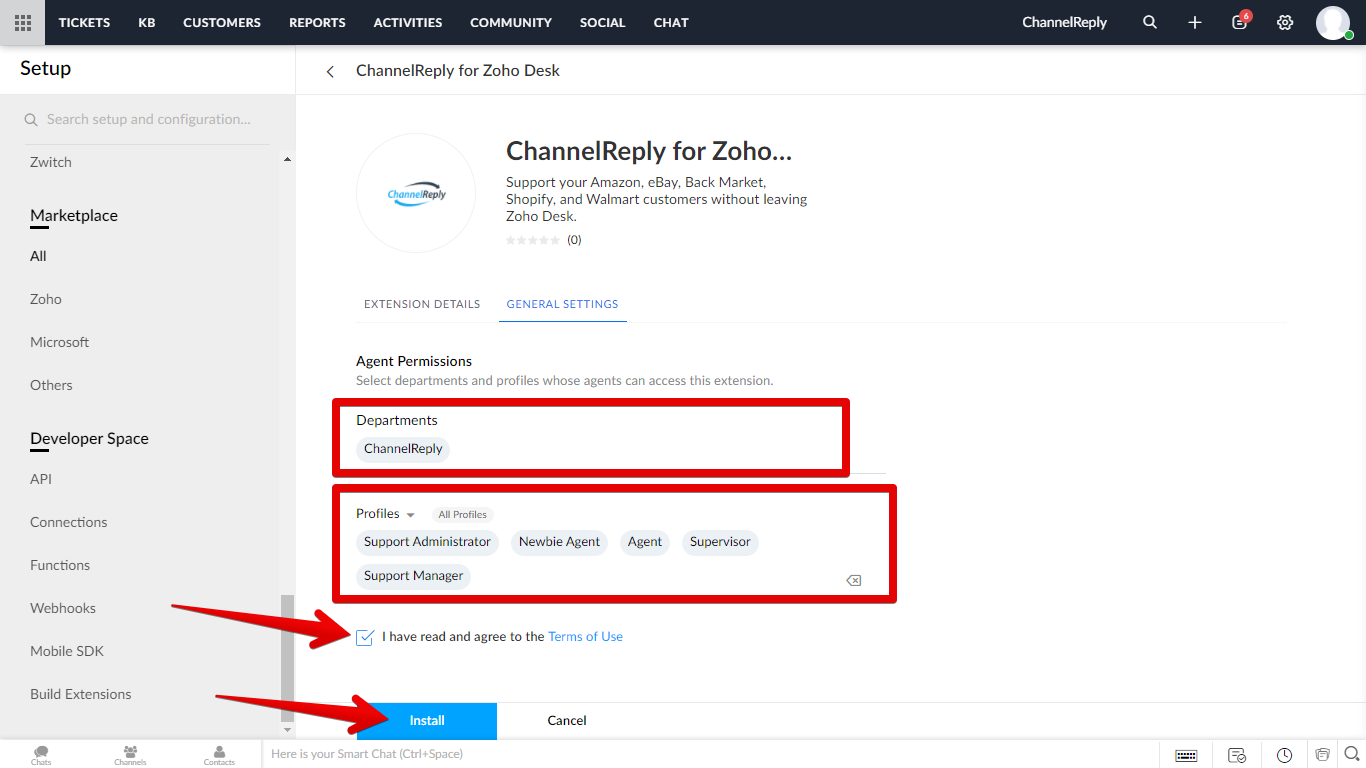Open the setup gear icon
This screenshot has height=768, width=1366.
[x=1285, y=22]
